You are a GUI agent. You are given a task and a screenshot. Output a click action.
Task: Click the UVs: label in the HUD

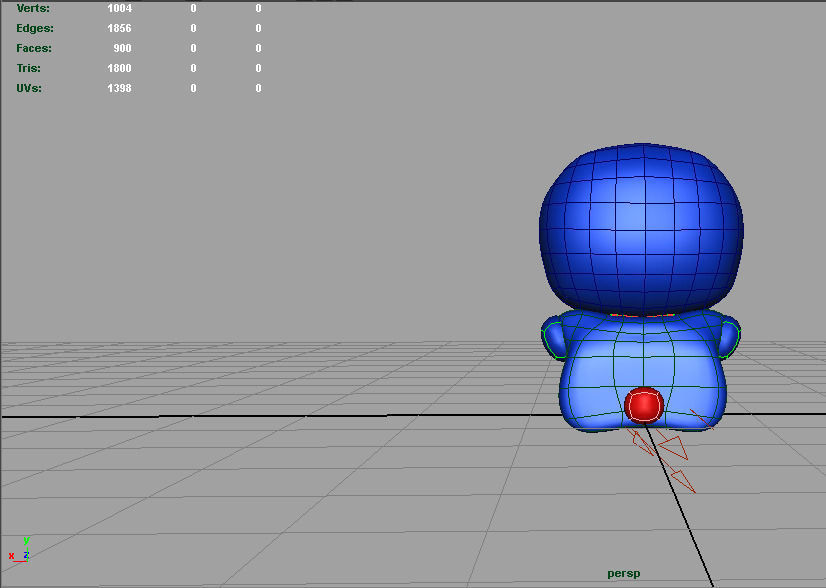(x=29, y=88)
